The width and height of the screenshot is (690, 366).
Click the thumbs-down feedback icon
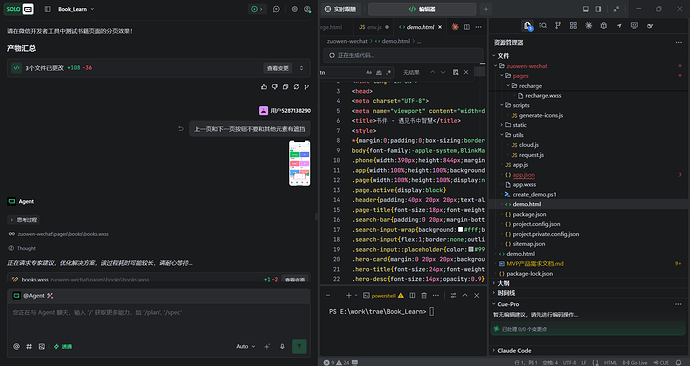pyautogui.click(x=275, y=87)
